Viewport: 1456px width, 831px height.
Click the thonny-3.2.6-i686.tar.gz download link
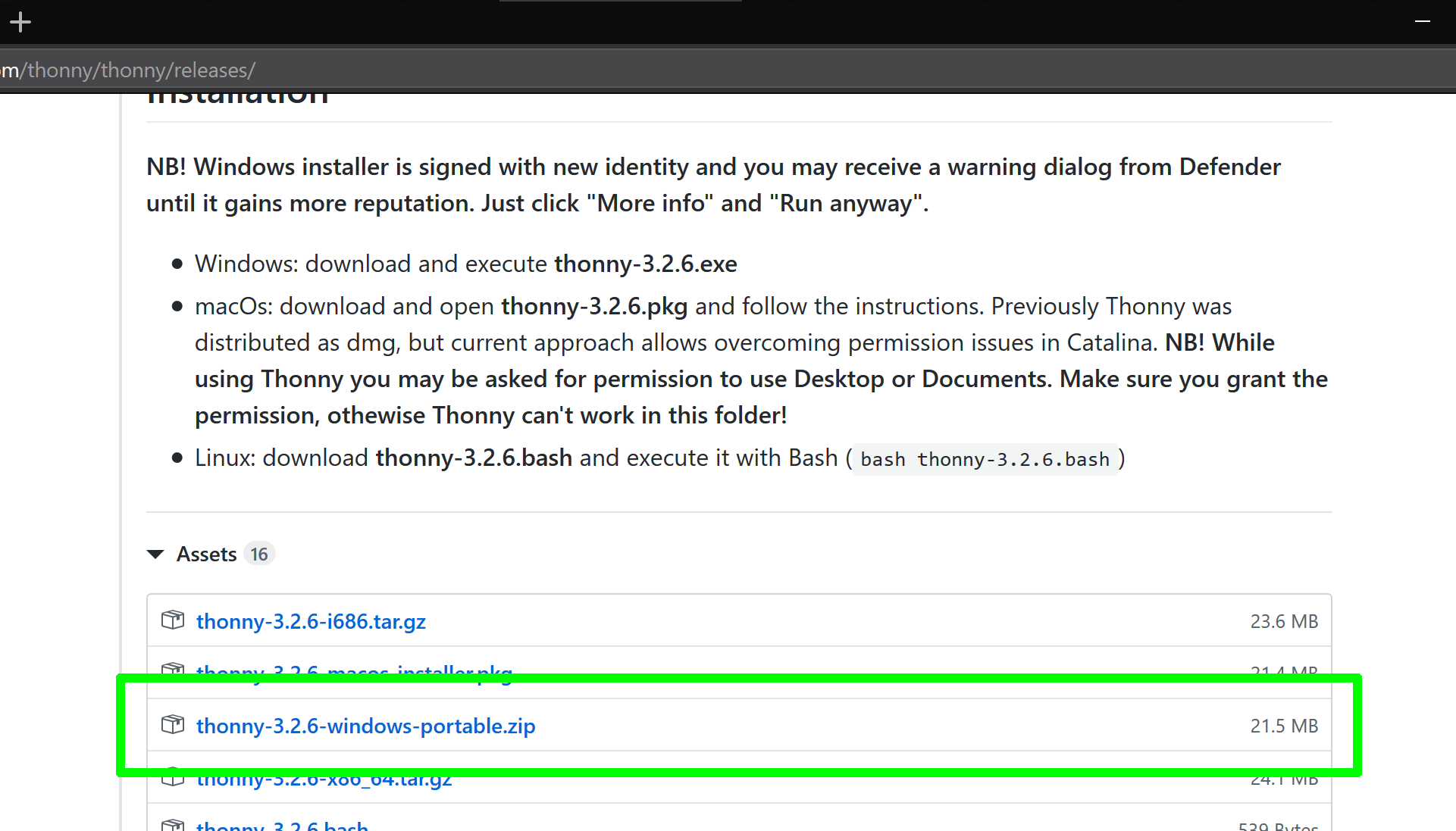pyautogui.click(x=311, y=621)
